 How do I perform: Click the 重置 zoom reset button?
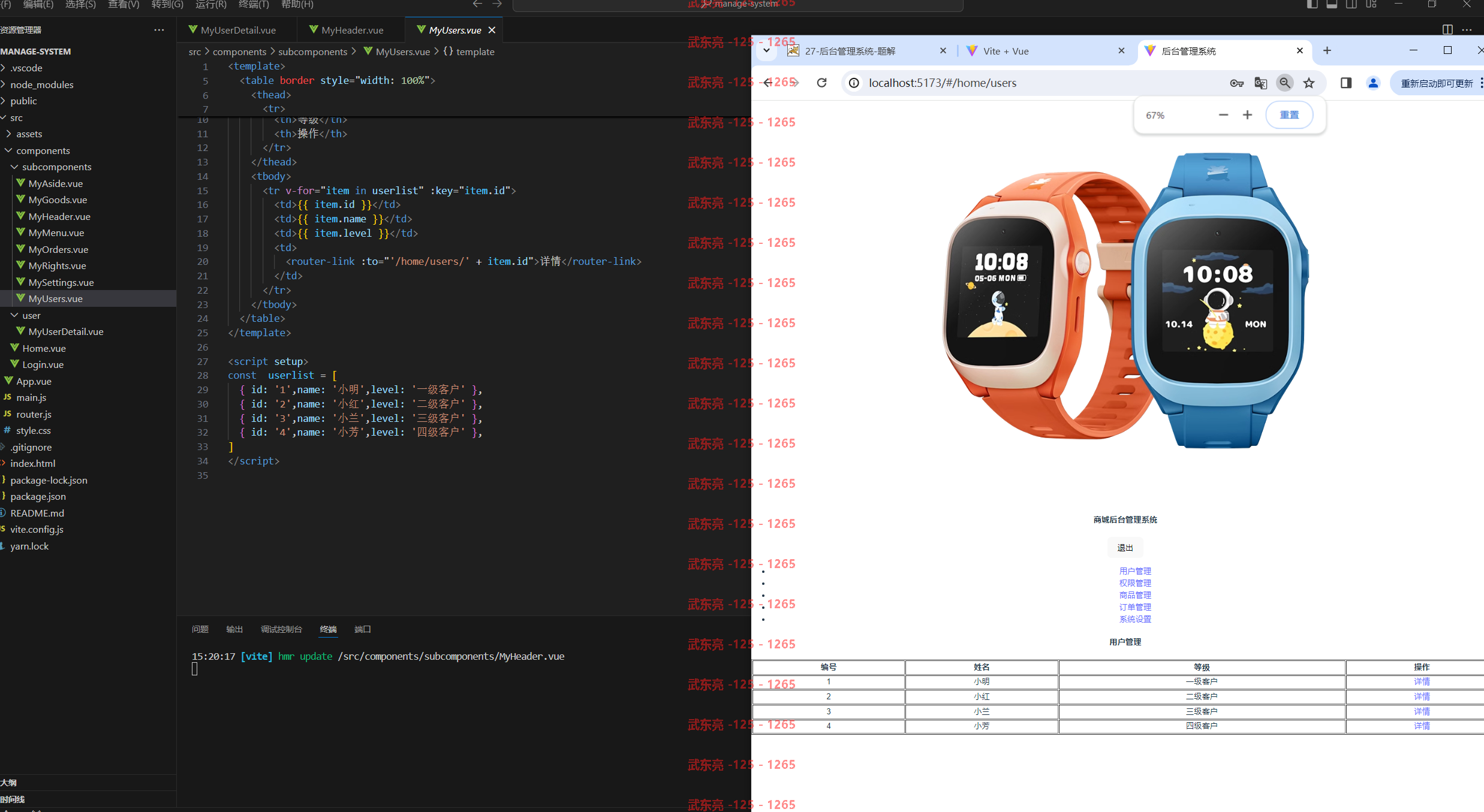pos(1289,114)
